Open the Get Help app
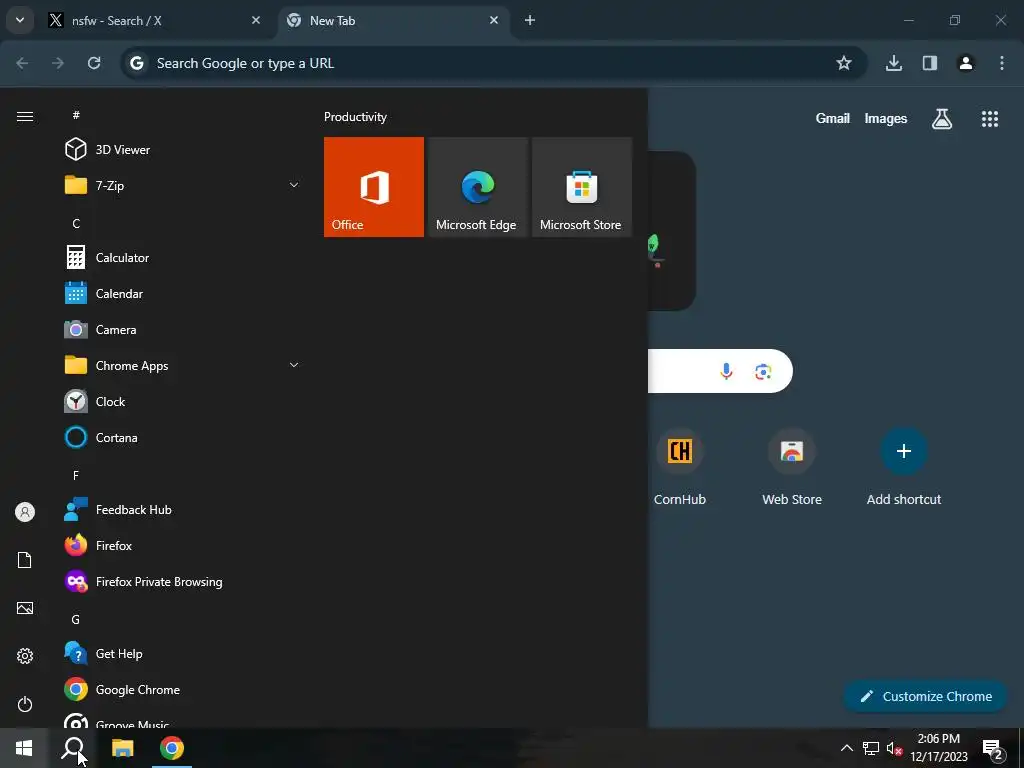The width and height of the screenshot is (1024, 768). coord(183,654)
